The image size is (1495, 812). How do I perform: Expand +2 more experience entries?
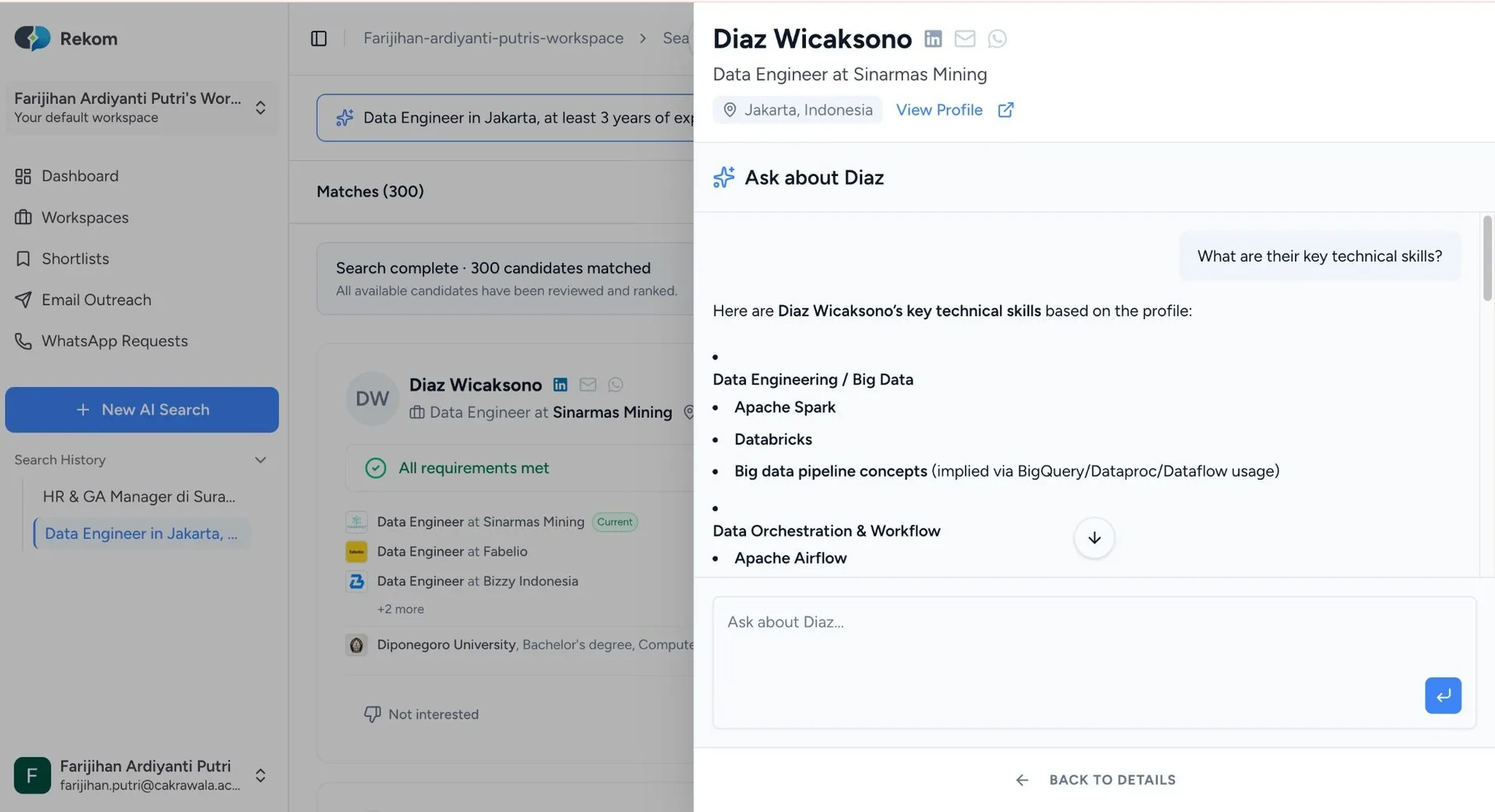400,609
